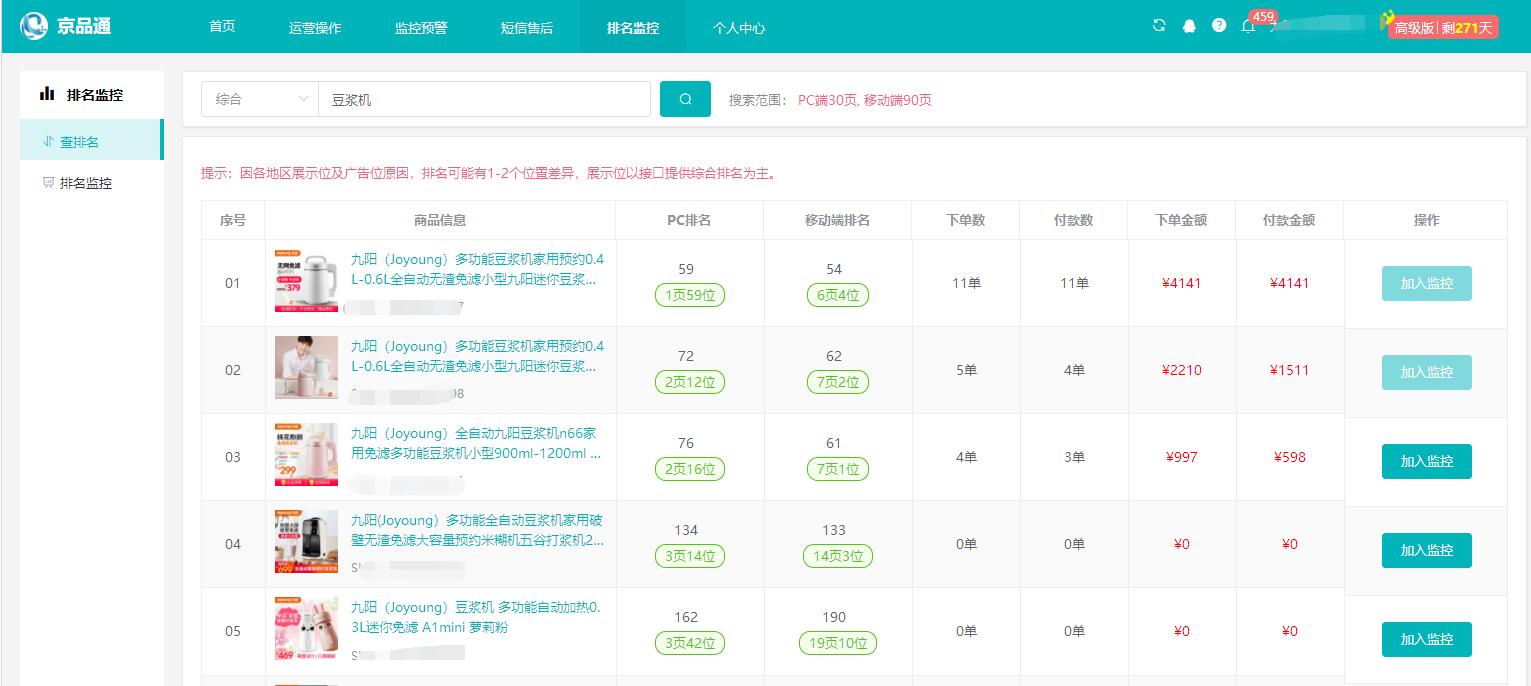
Task: Click the magnifier search button
Action: tap(685, 99)
